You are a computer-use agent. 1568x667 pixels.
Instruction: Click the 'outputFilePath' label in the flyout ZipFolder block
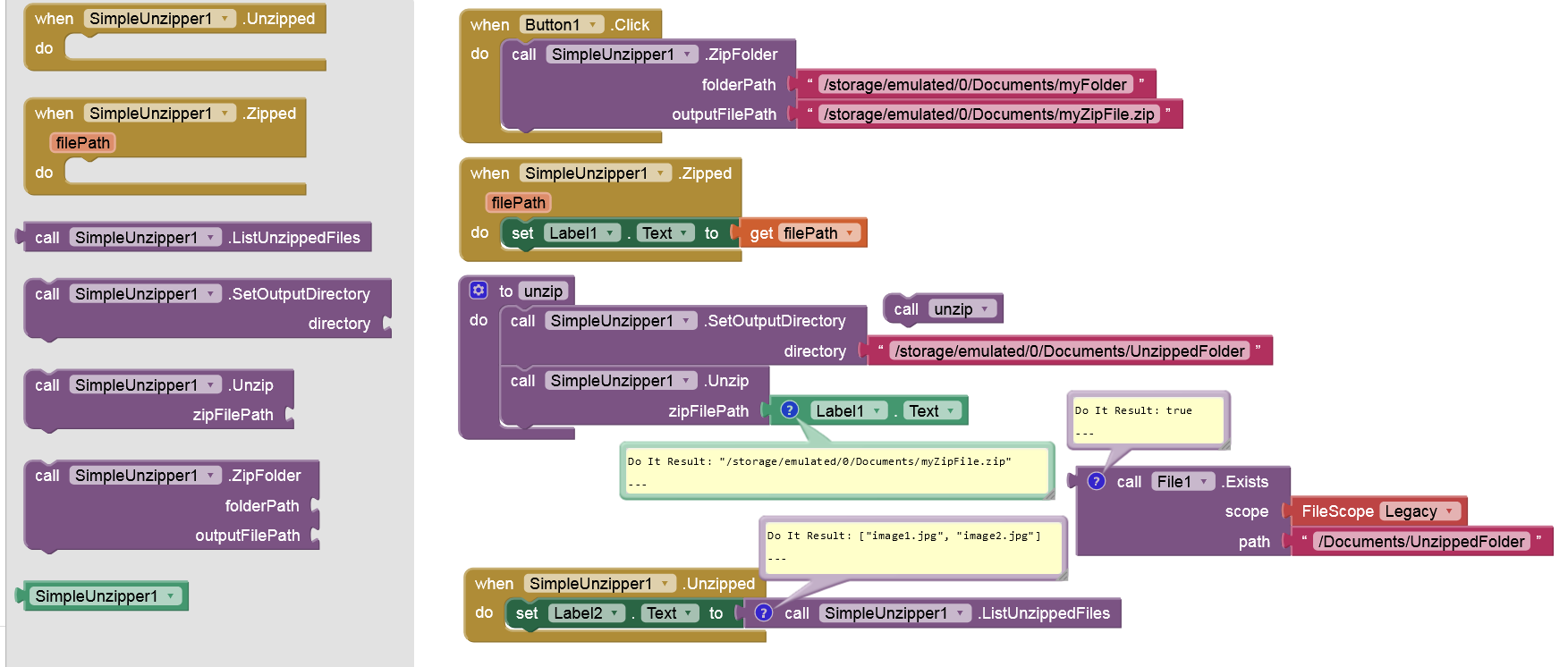(x=248, y=536)
